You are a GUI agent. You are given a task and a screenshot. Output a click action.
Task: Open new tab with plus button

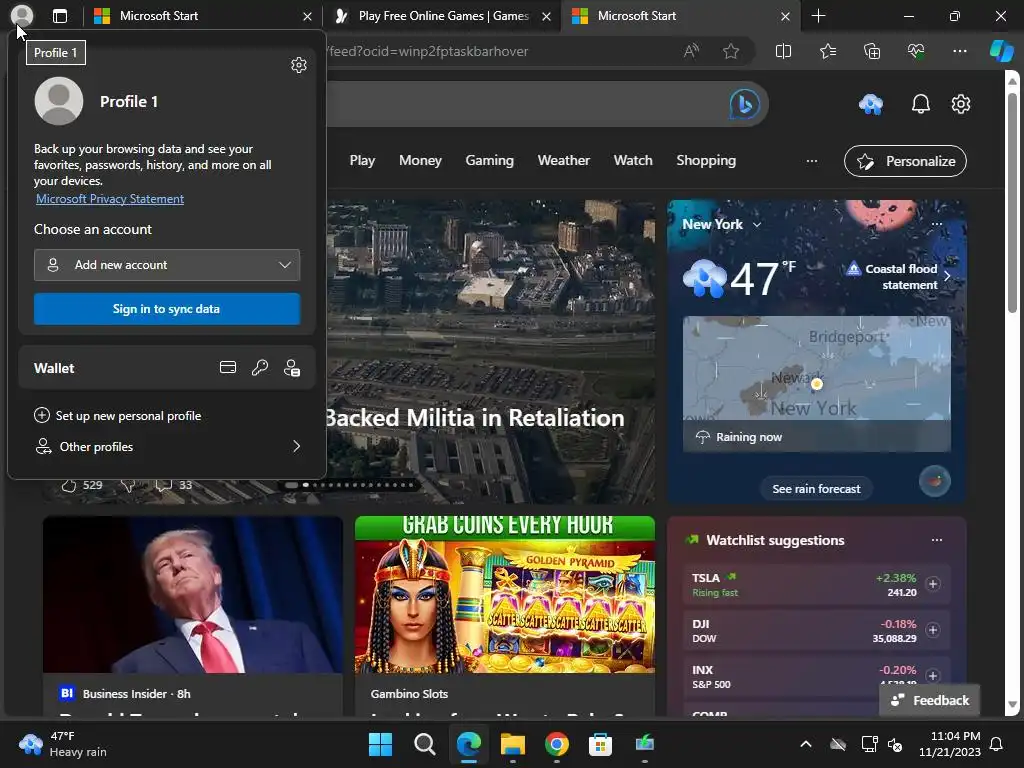coord(818,16)
